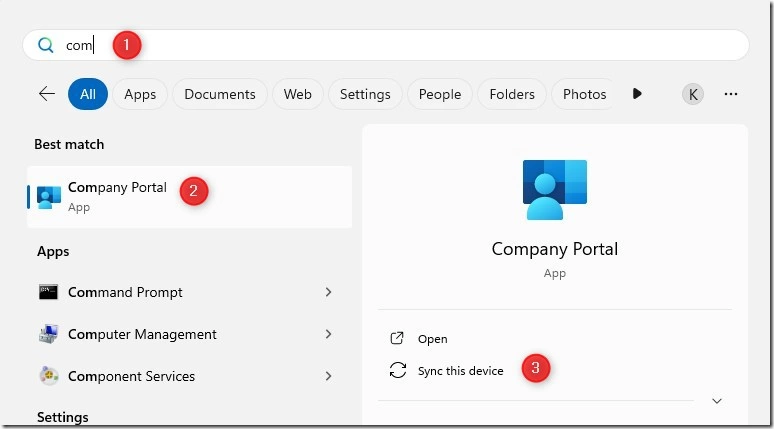774x429 pixels.
Task: Switch to the Photos filter tab
Action: 584,94
